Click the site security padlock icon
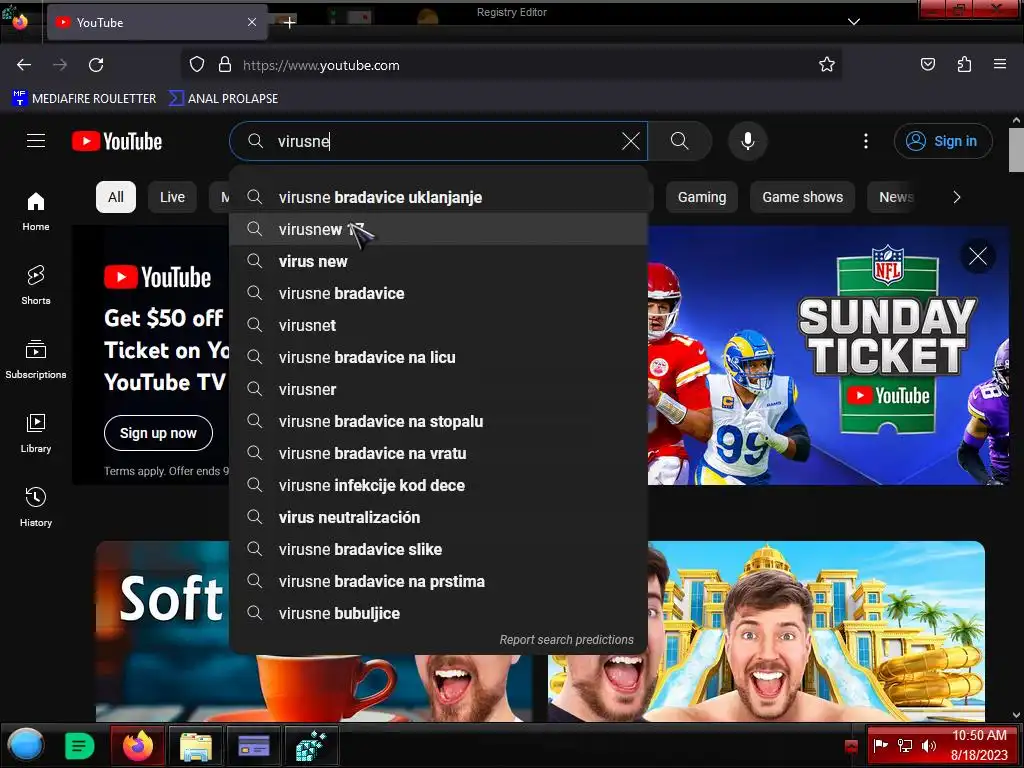Viewport: 1024px width, 768px height. click(225, 65)
